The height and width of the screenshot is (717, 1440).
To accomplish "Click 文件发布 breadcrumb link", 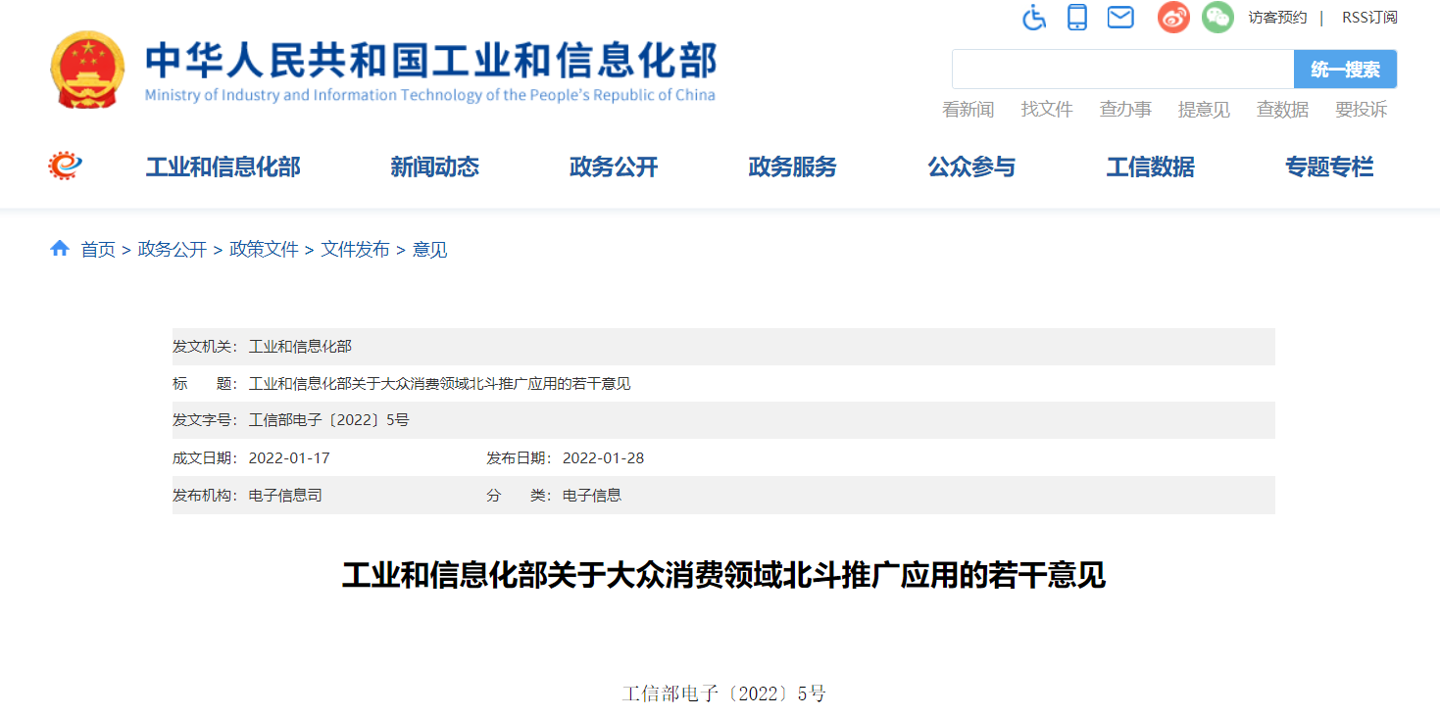I will (x=355, y=250).
